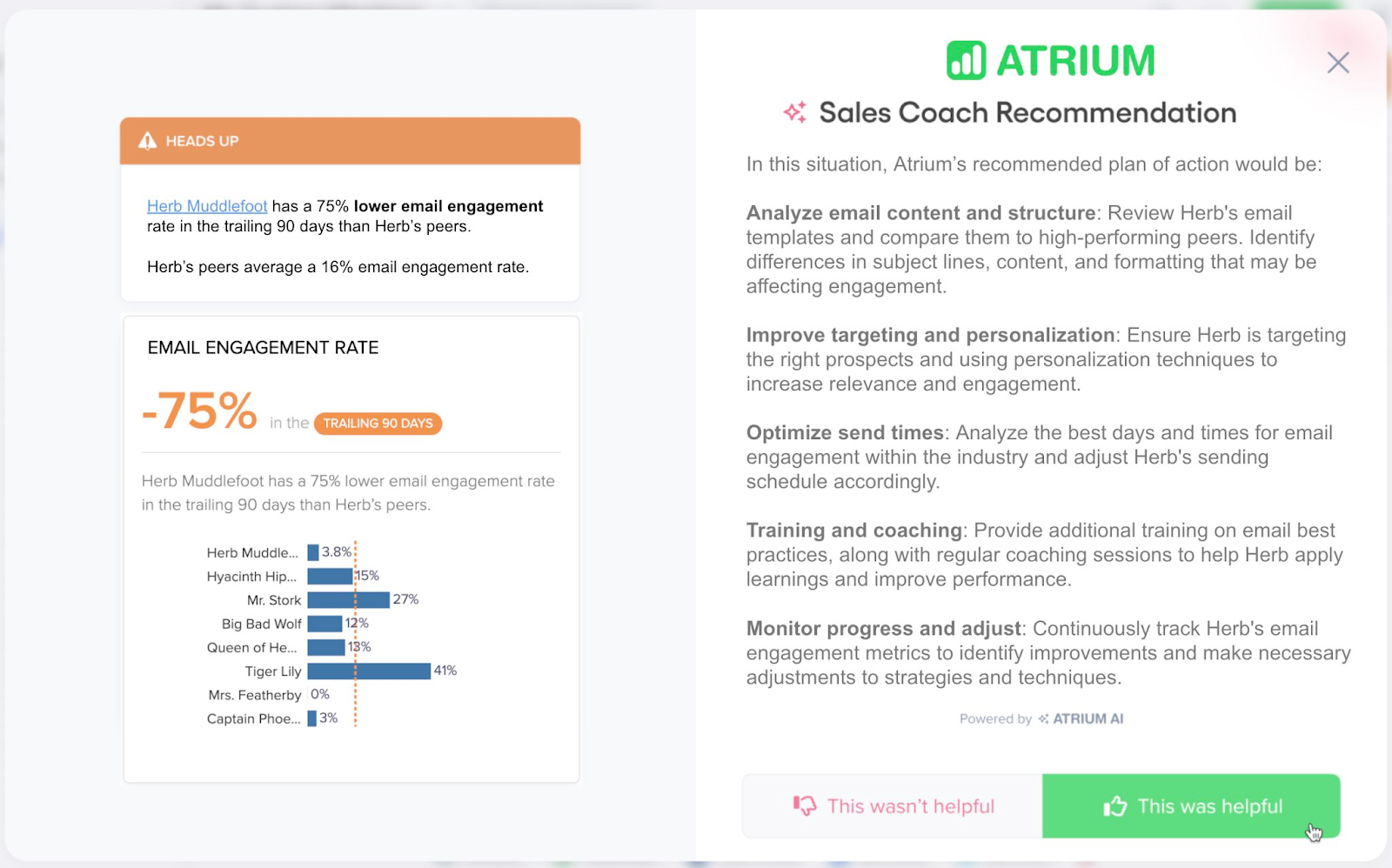The width and height of the screenshot is (1392, 868).
Task: Click the Tiger Lily chart label
Action: [x=273, y=671]
